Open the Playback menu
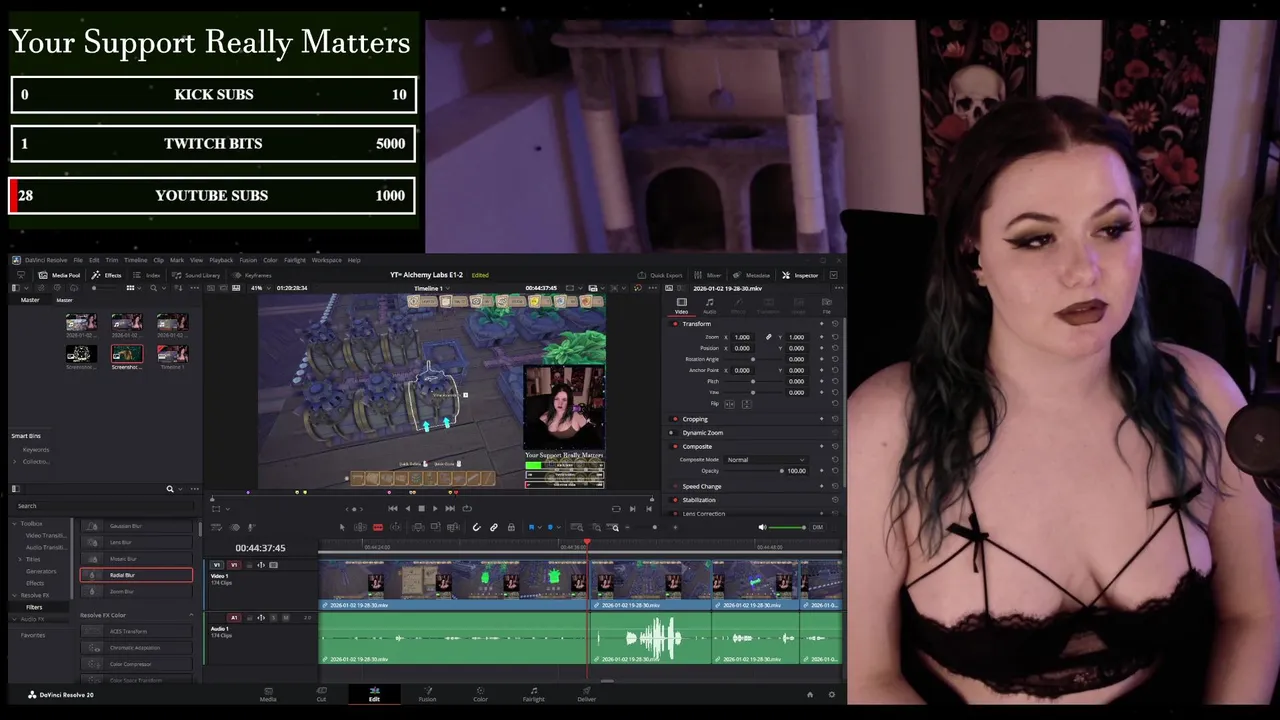Image resolution: width=1280 pixels, height=720 pixels. pos(221,260)
